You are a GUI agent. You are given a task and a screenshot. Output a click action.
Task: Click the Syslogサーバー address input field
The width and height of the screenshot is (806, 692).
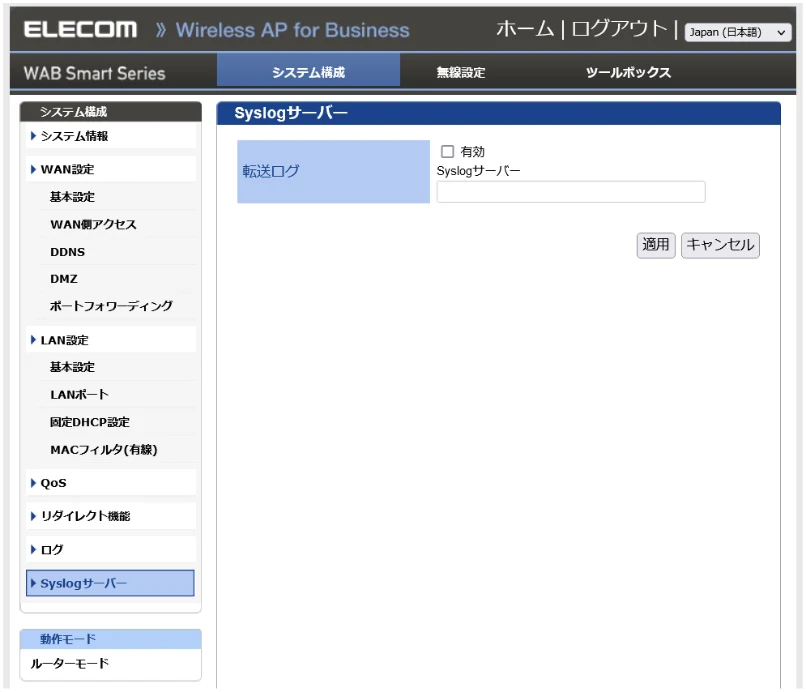click(x=571, y=192)
